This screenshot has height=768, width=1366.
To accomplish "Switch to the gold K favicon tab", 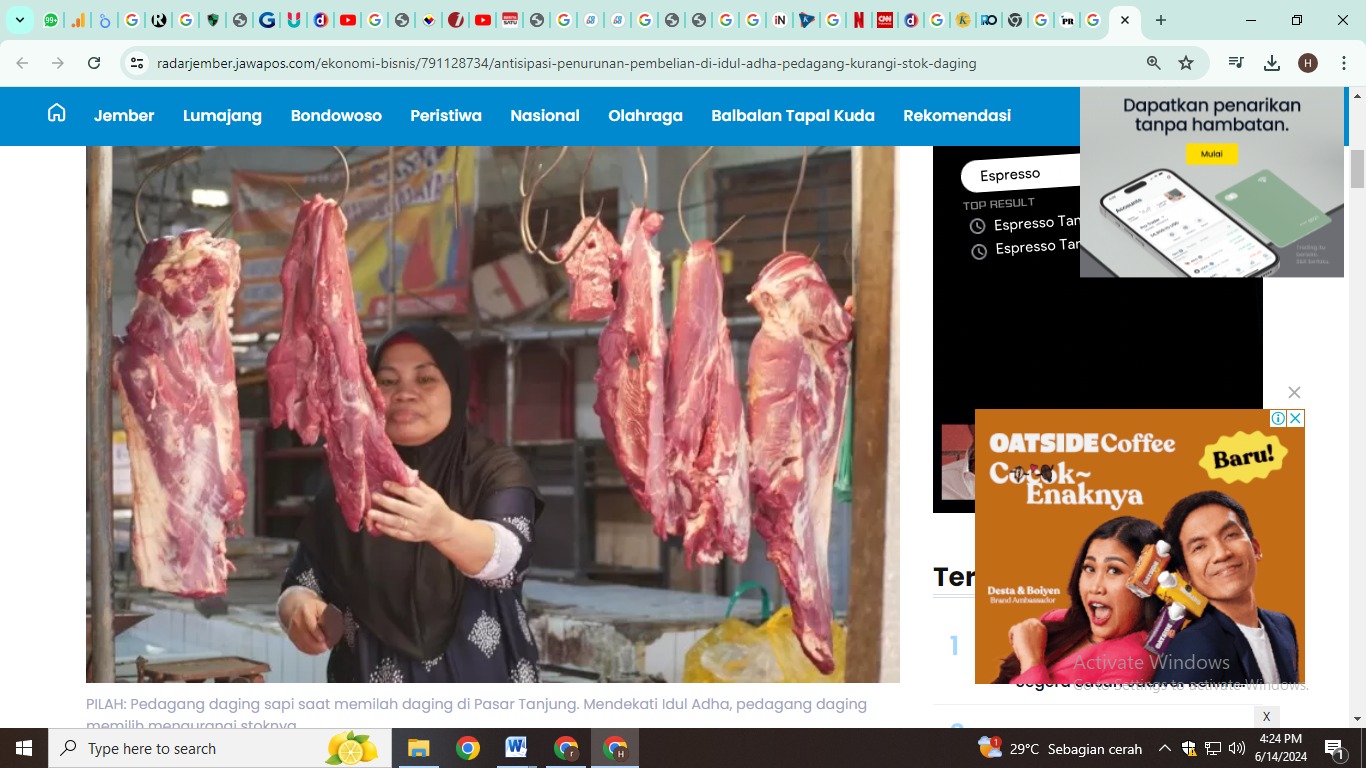I will [963, 20].
